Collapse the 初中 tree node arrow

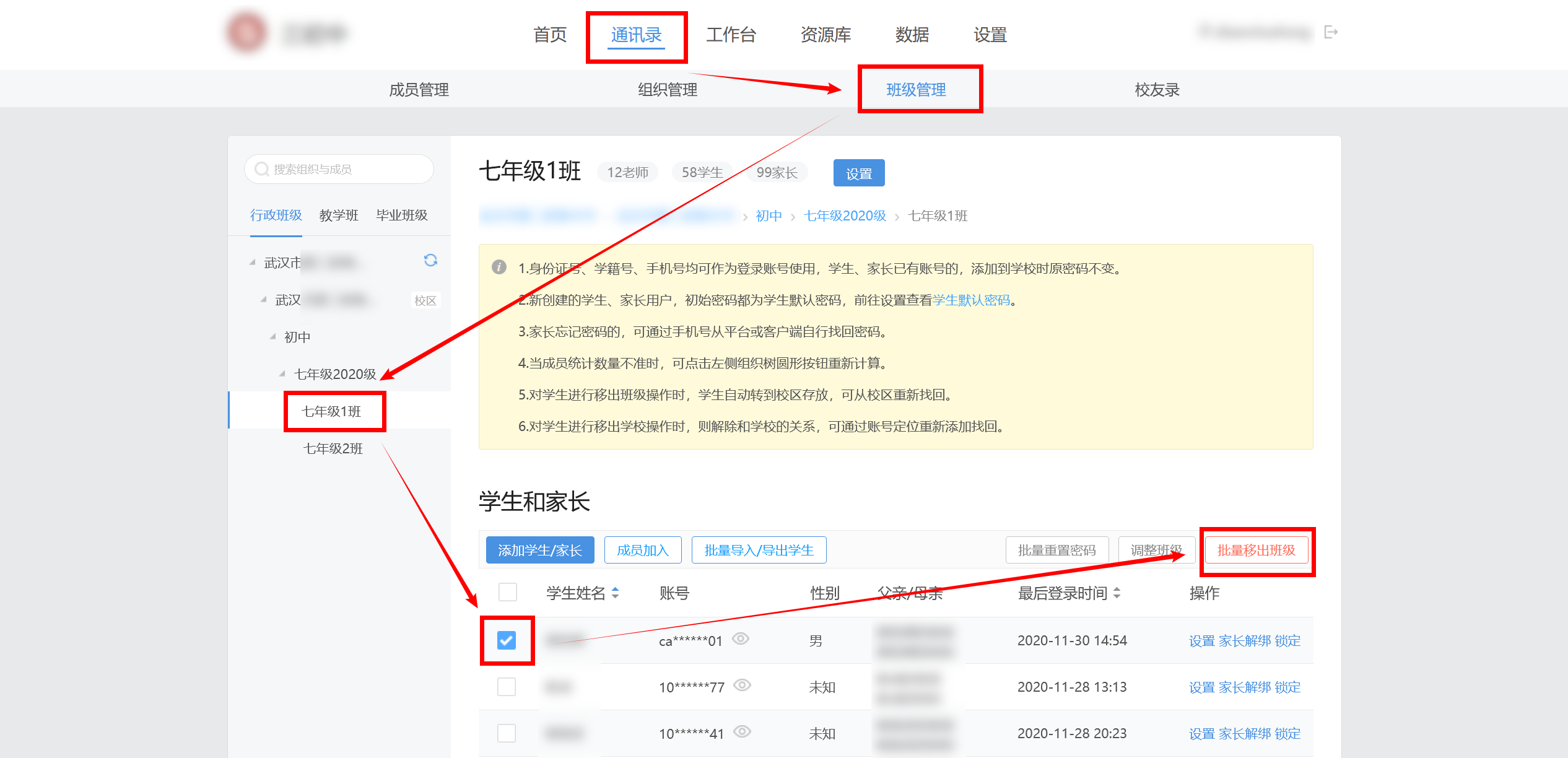(272, 336)
